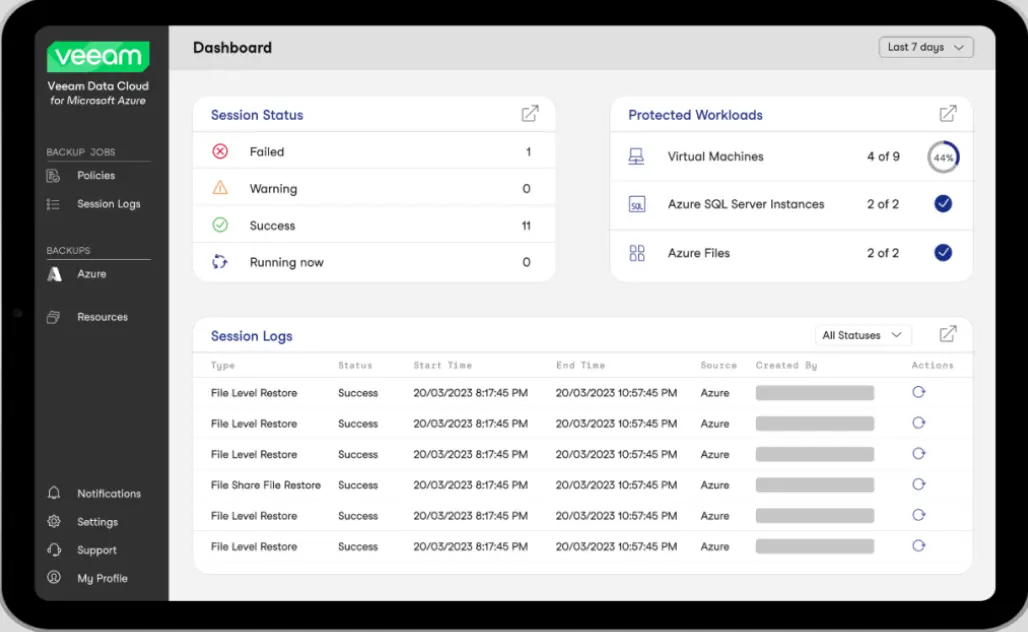This screenshot has height=632, width=1028.
Task: Click the Success count value 11
Action: 526,226
